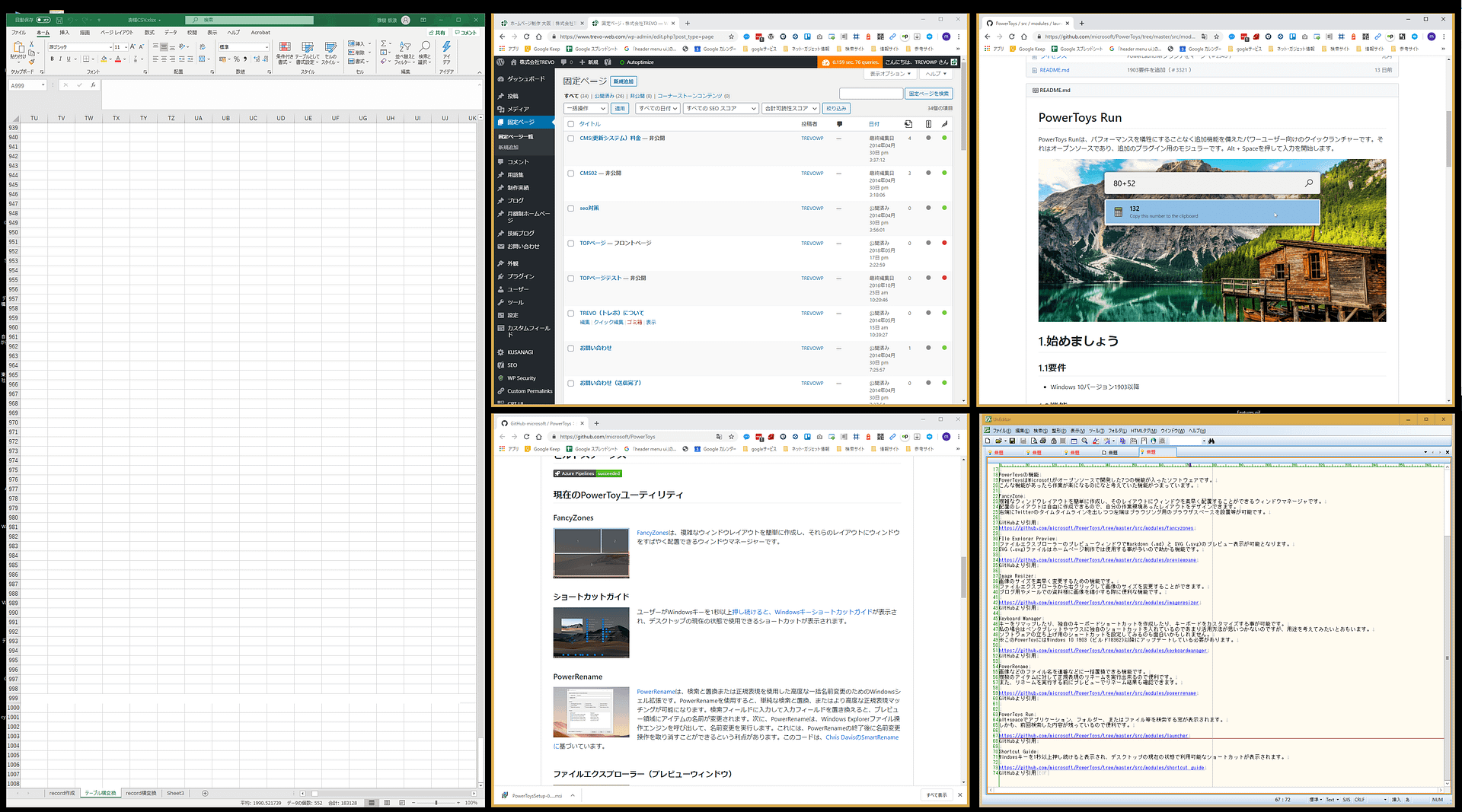Click the すべて表示 button in download bar
This screenshot has width=1462, height=812.
click(937, 795)
